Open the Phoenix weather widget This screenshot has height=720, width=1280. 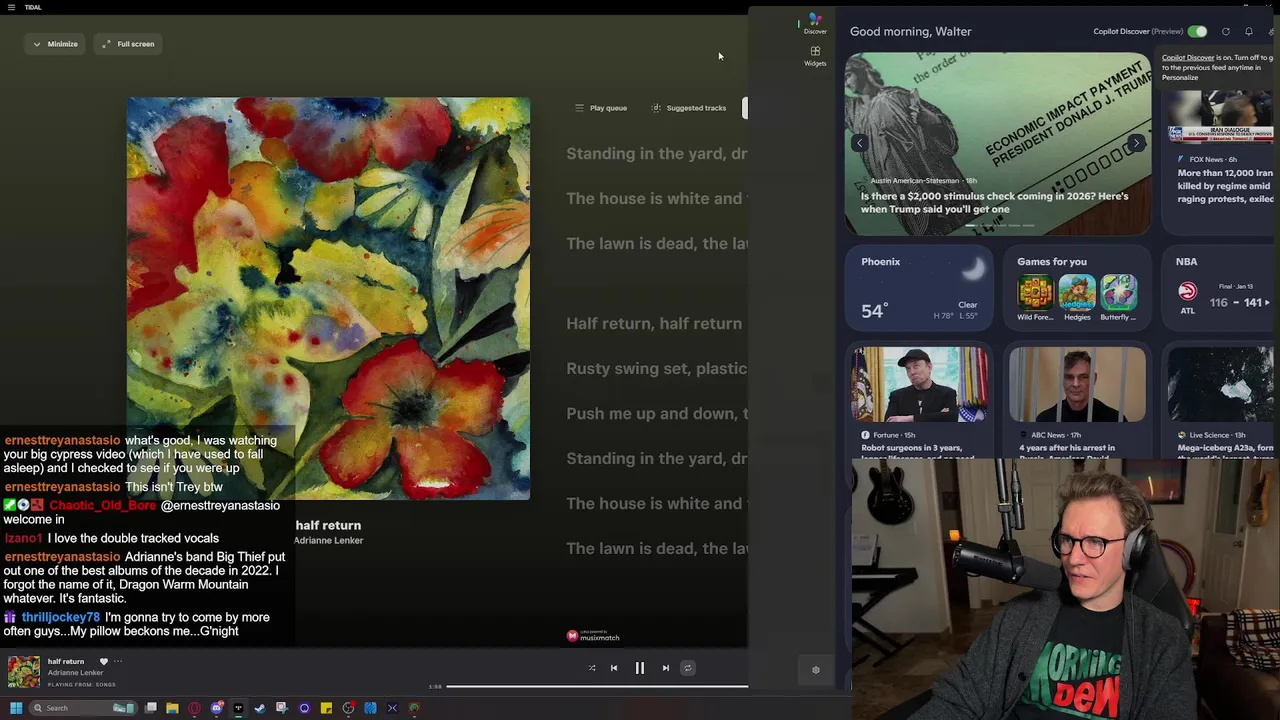point(920,288)
